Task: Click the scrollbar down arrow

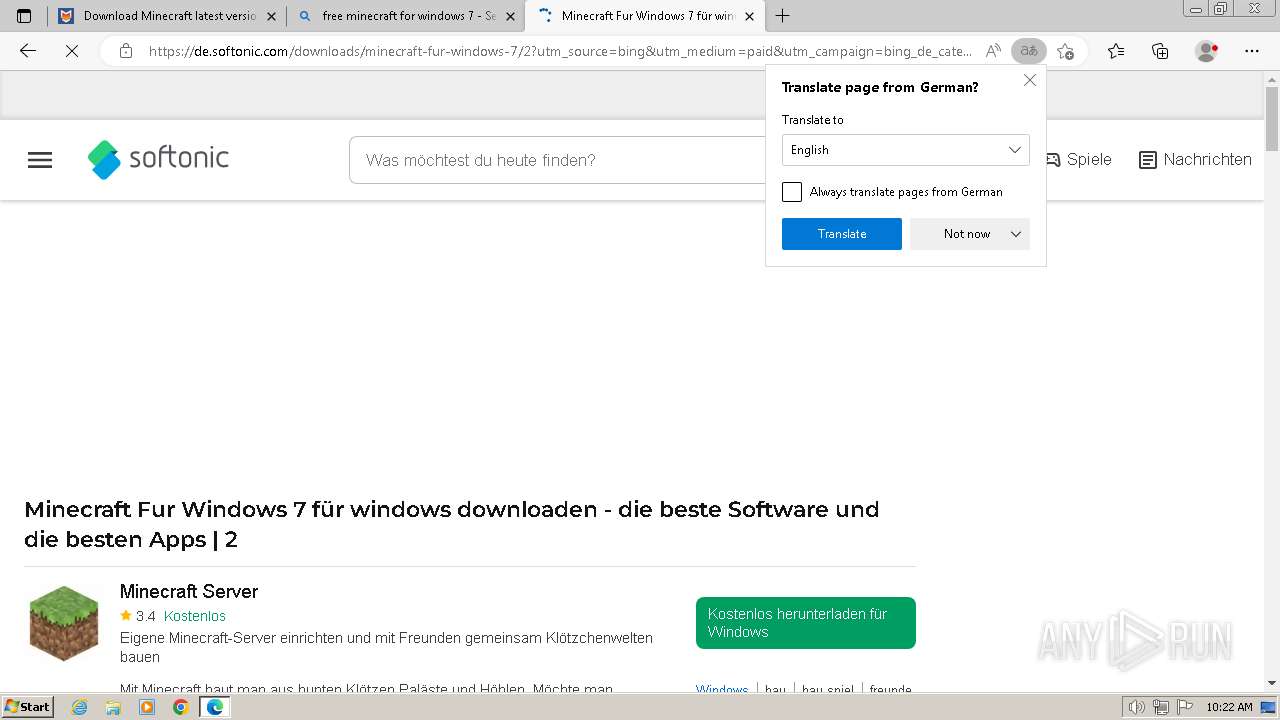Action: click(x=1272, y=683)
